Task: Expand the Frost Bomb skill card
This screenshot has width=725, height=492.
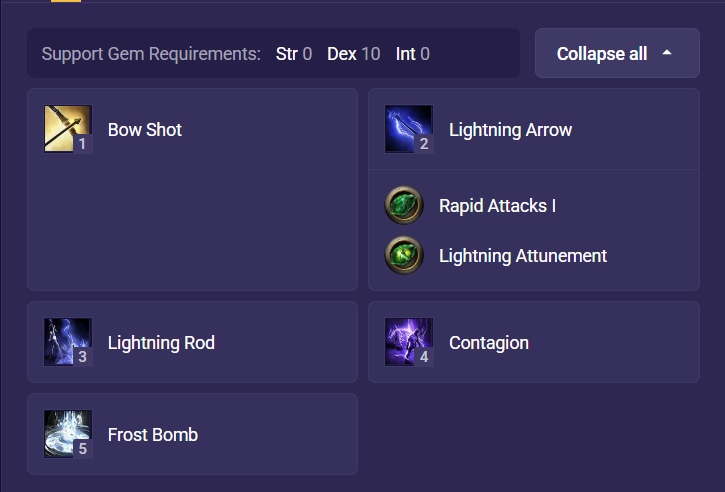Action: coord(192,434)
